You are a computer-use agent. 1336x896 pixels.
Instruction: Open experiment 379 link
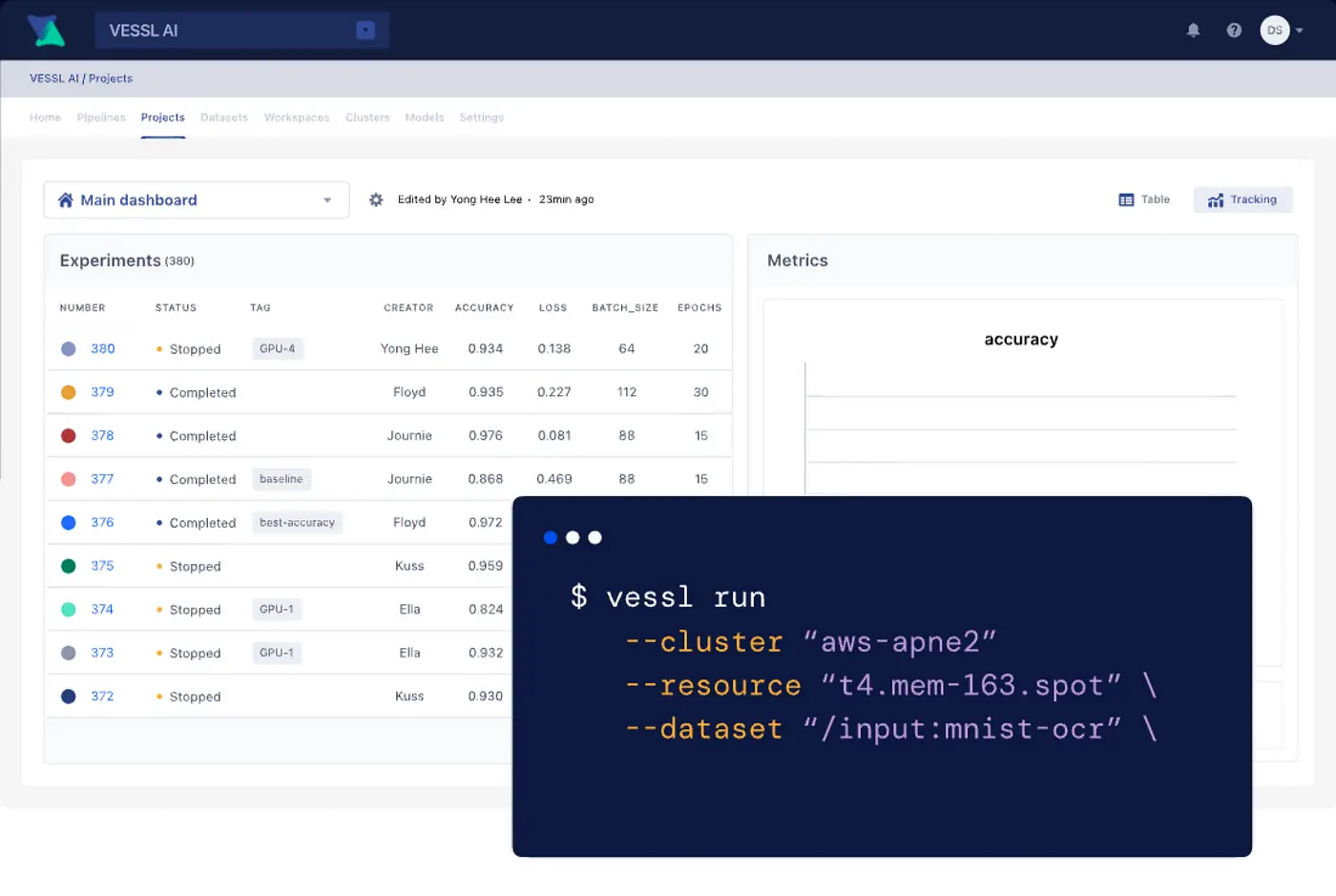click(102, 392)
